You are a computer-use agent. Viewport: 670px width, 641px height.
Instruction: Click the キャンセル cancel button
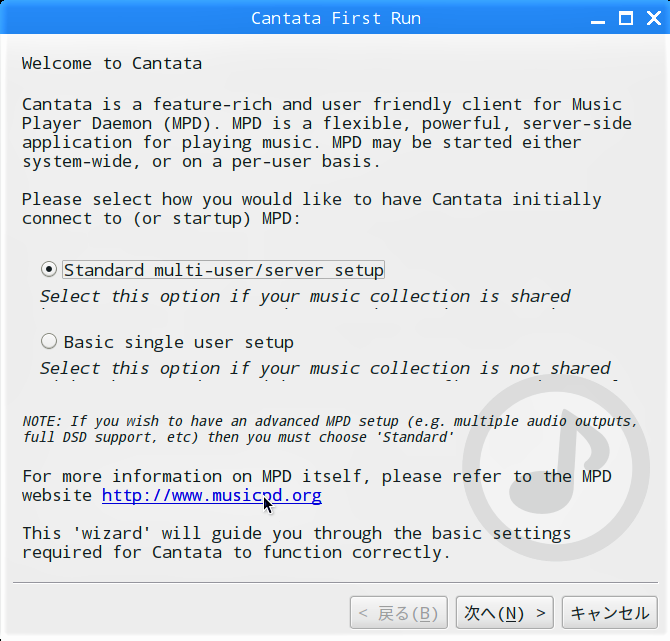[x=610, y=613]
